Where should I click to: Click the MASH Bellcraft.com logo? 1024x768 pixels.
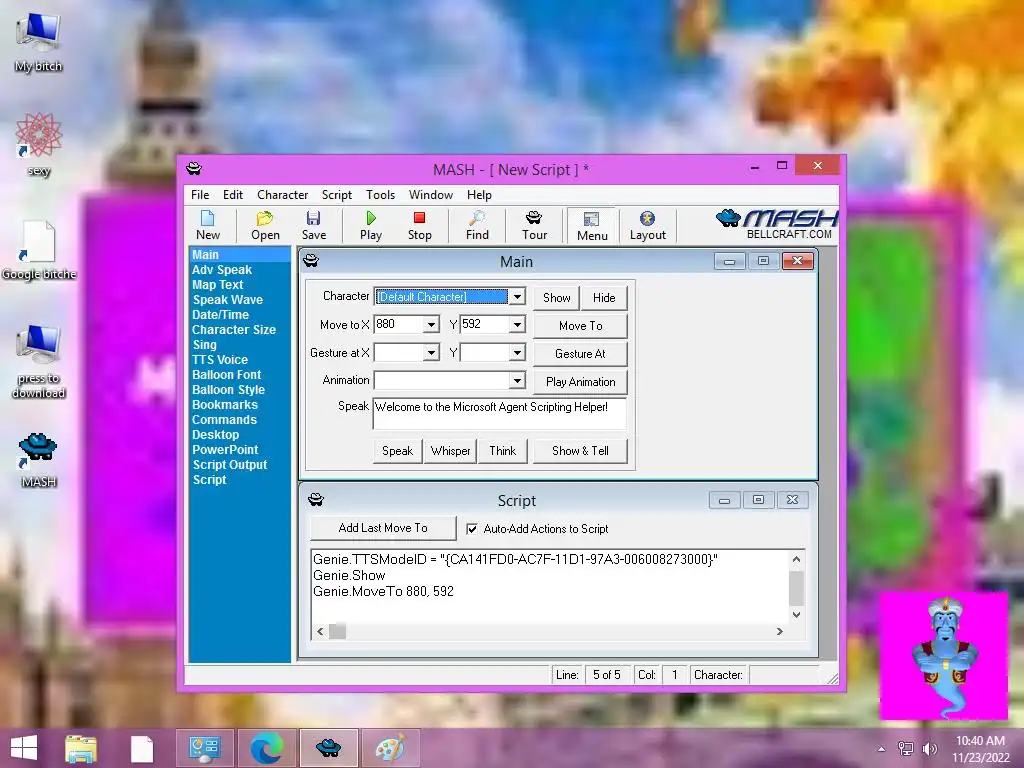pyautogui.click(x=777, y=224)
